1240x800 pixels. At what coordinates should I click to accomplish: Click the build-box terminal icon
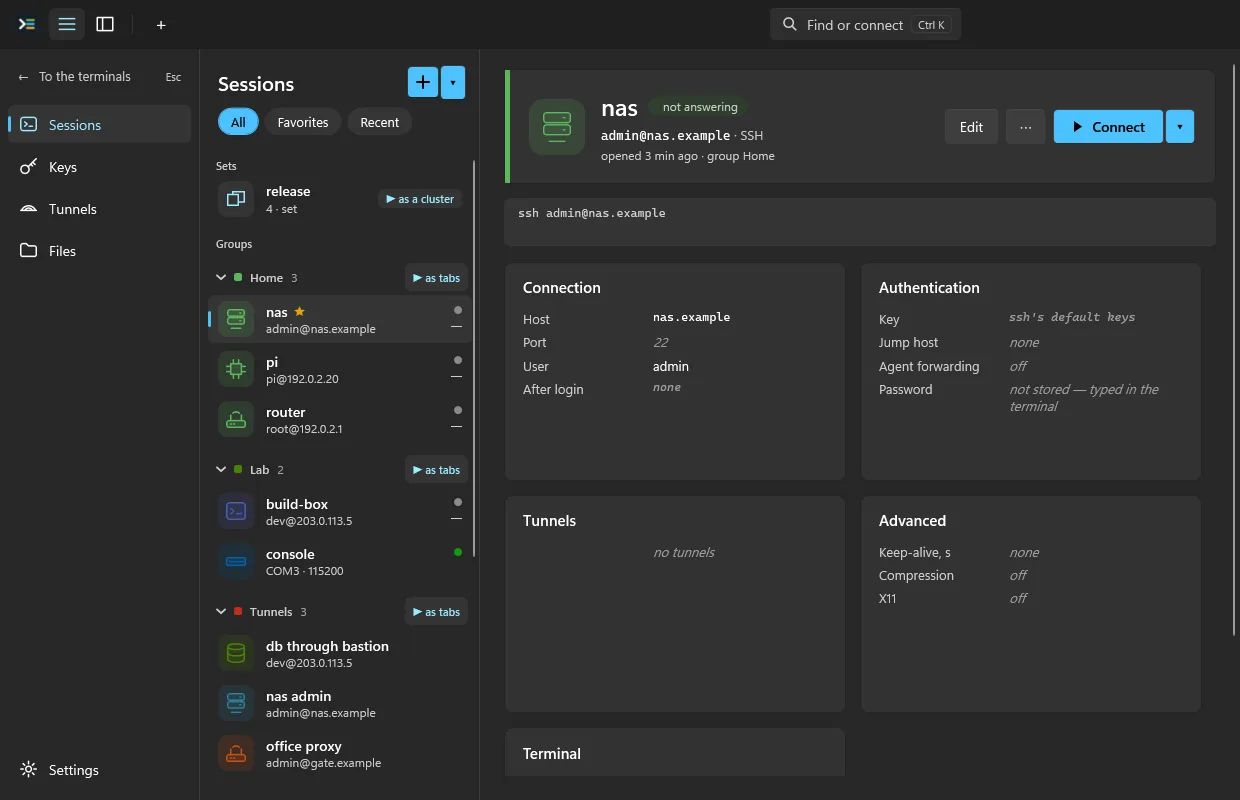[x=236, y=511]
